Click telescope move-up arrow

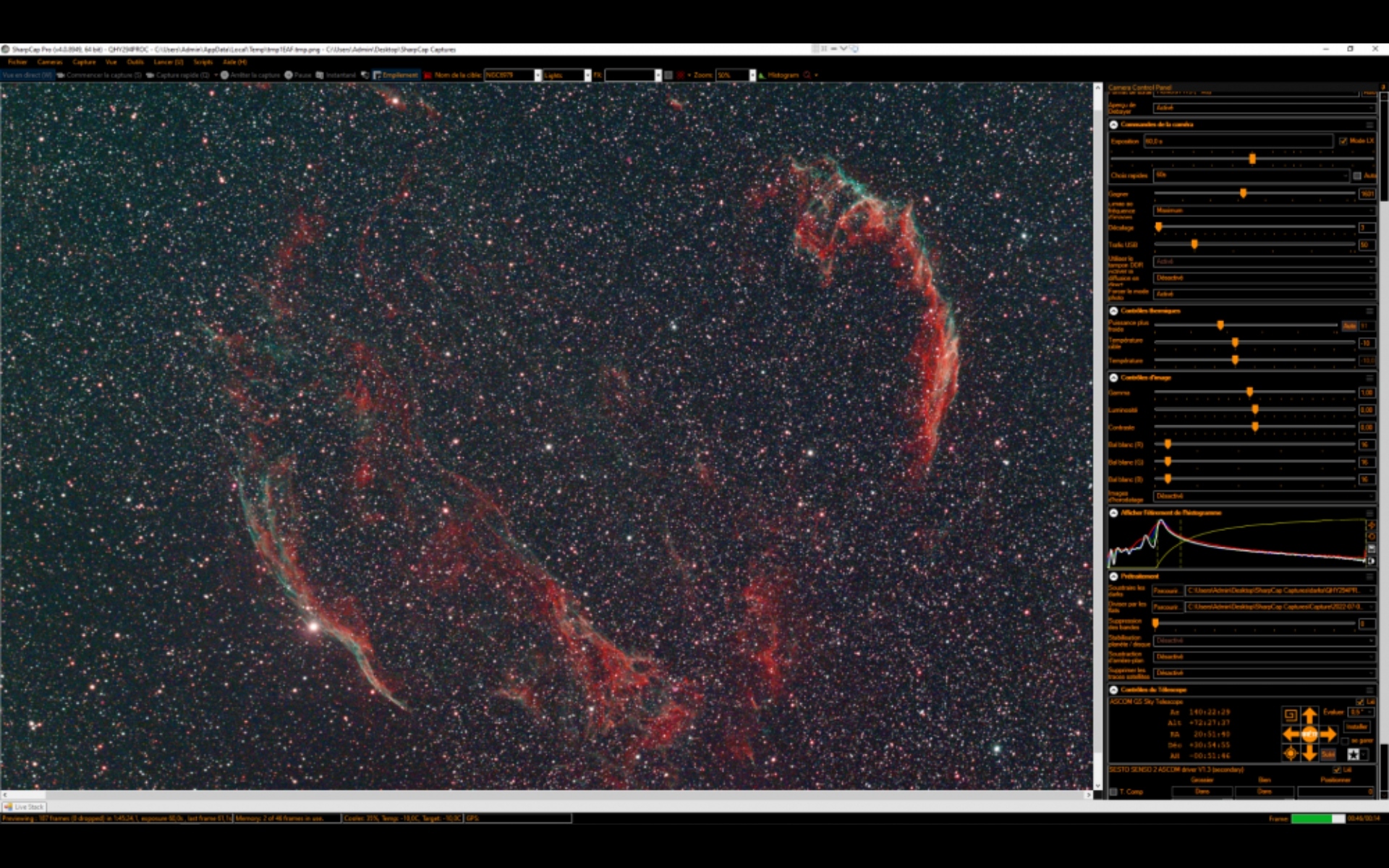click(x=1309, y=716)
